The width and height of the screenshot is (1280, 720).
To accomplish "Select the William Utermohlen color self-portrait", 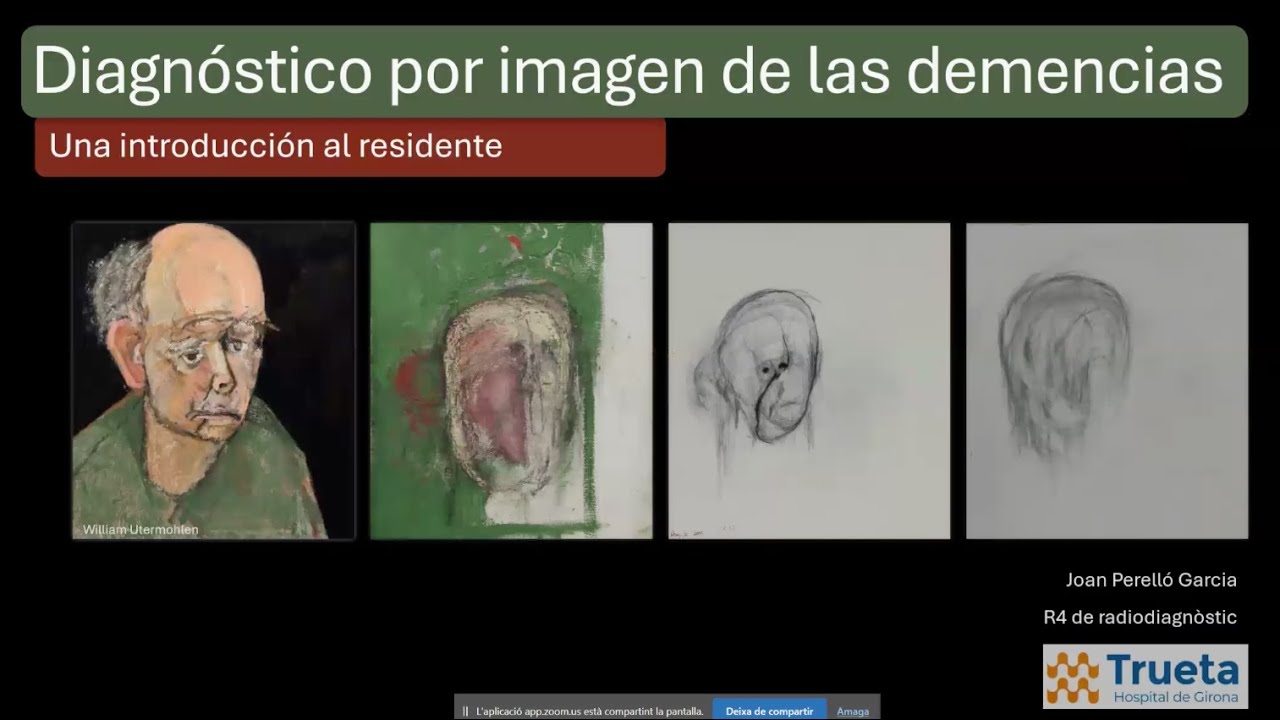I will pyautogui.click(x=213, y=381).
